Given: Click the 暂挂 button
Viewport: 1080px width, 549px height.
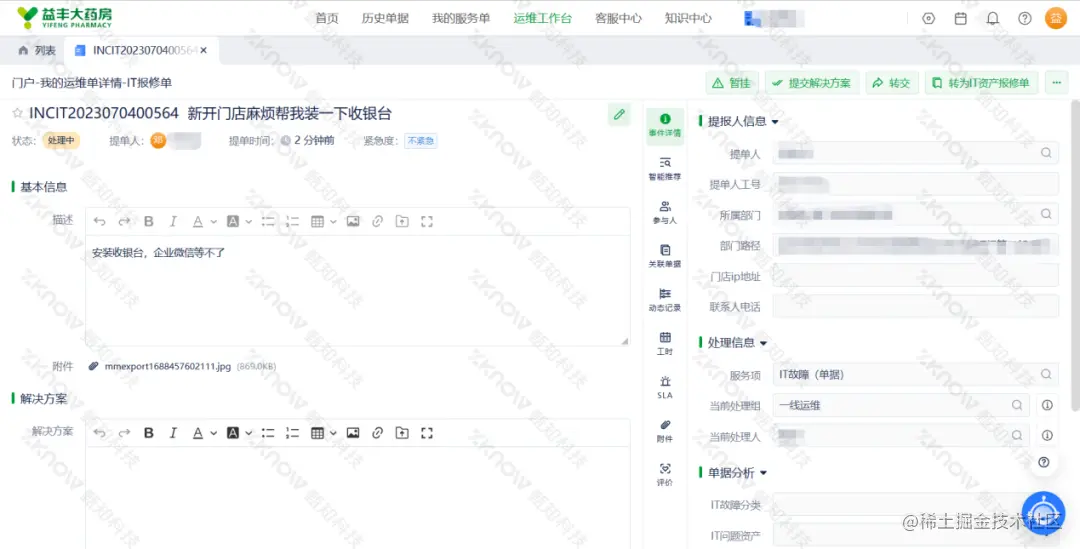Looking at the screenshot, I should (x=732, y=83).
